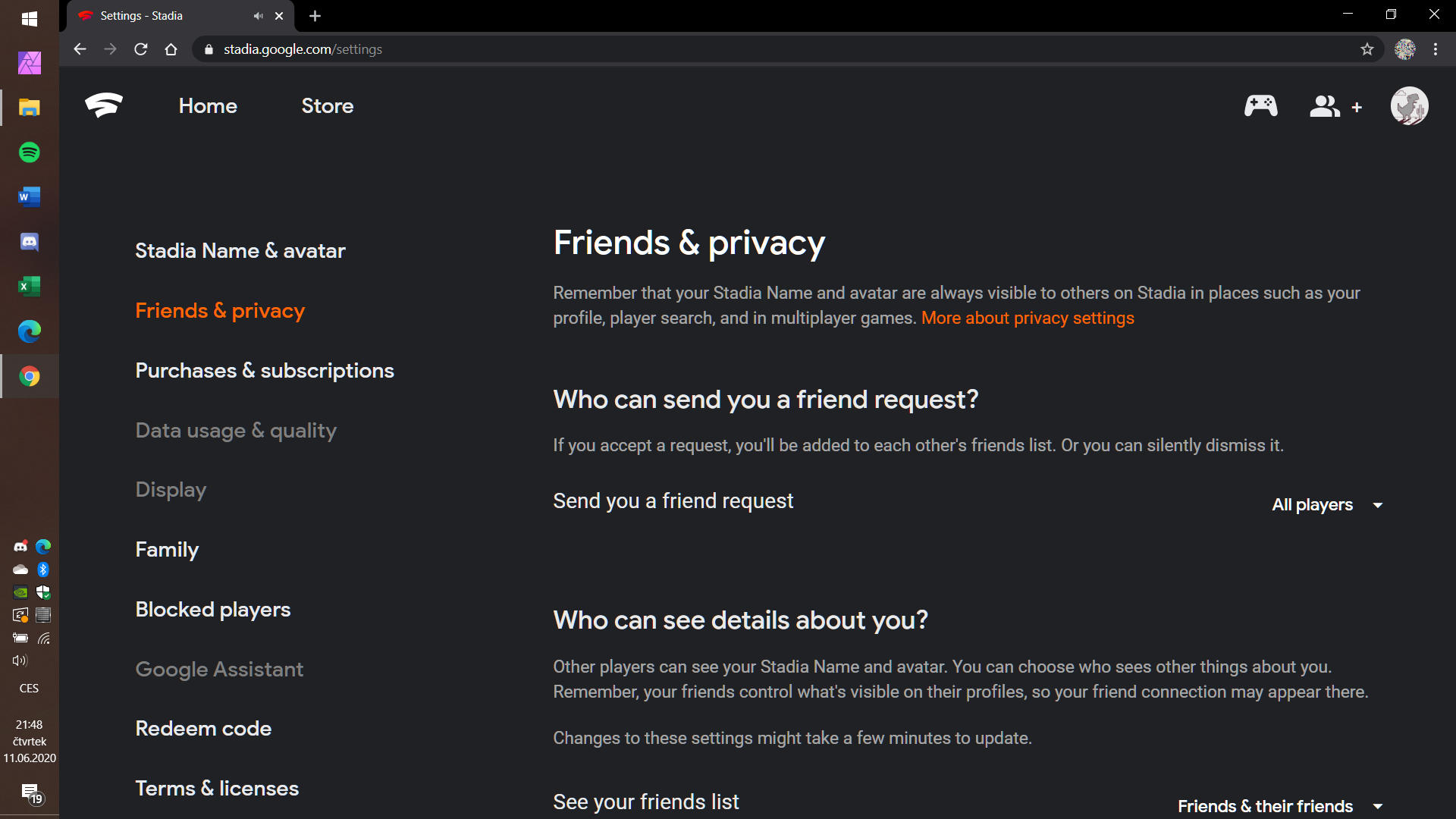Click More about privacy settings link

click(x=1028, y=318)
